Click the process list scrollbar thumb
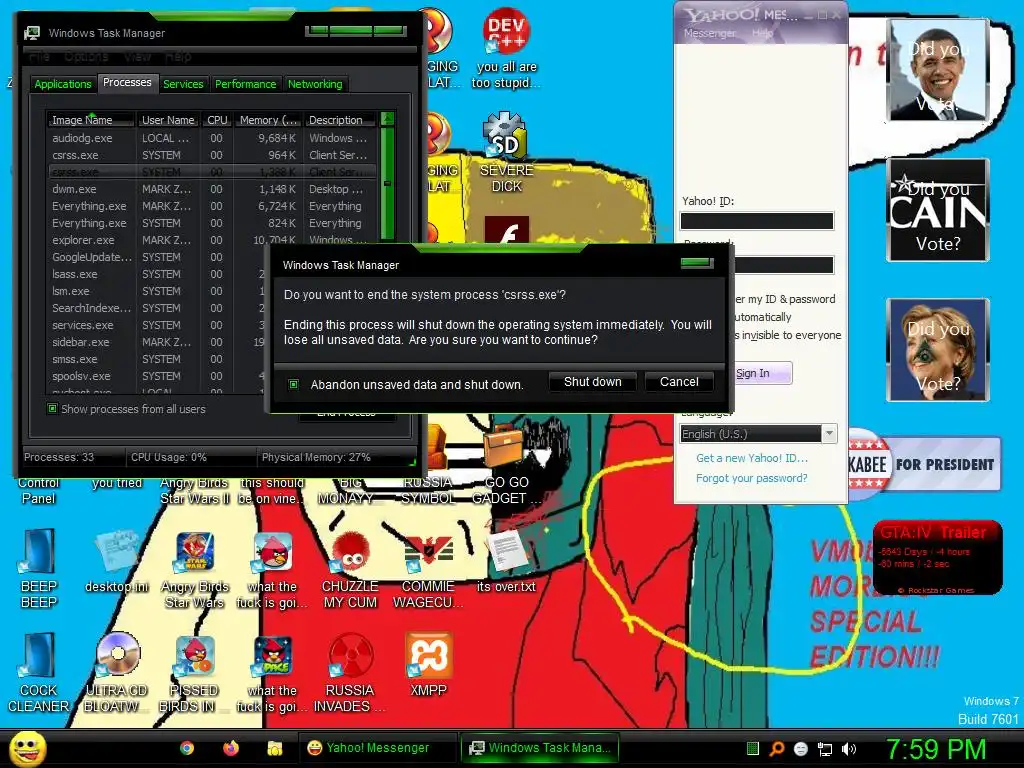Image resolution: width=1024 pixels, height=768 pixels. point(387,184)
